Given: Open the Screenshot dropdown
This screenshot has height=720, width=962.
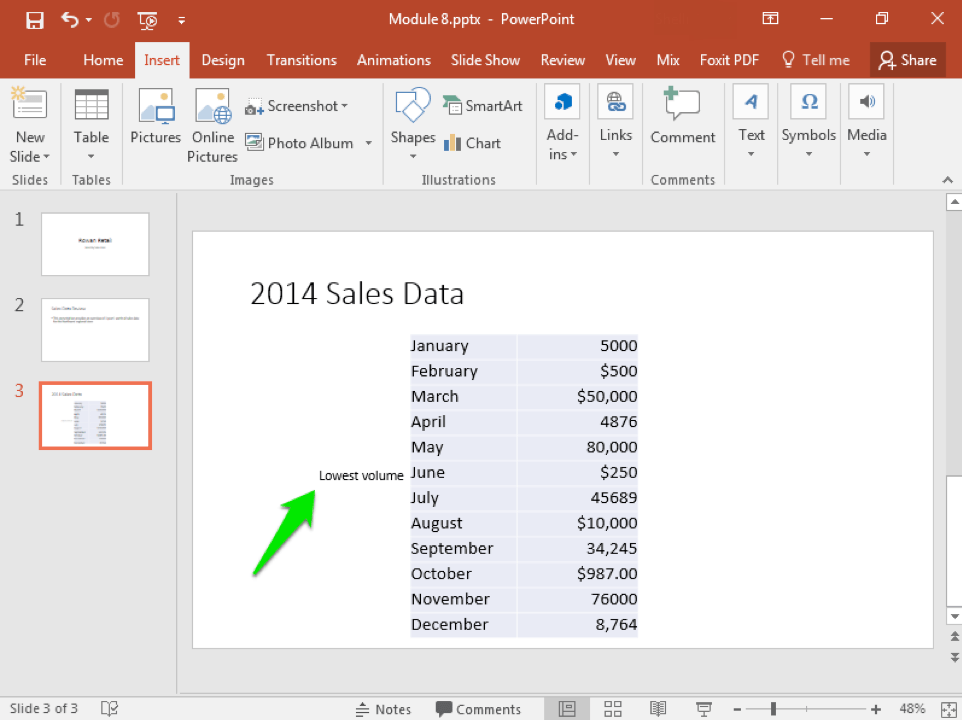Looking at the screenshot, I should (x=298, y=106).
